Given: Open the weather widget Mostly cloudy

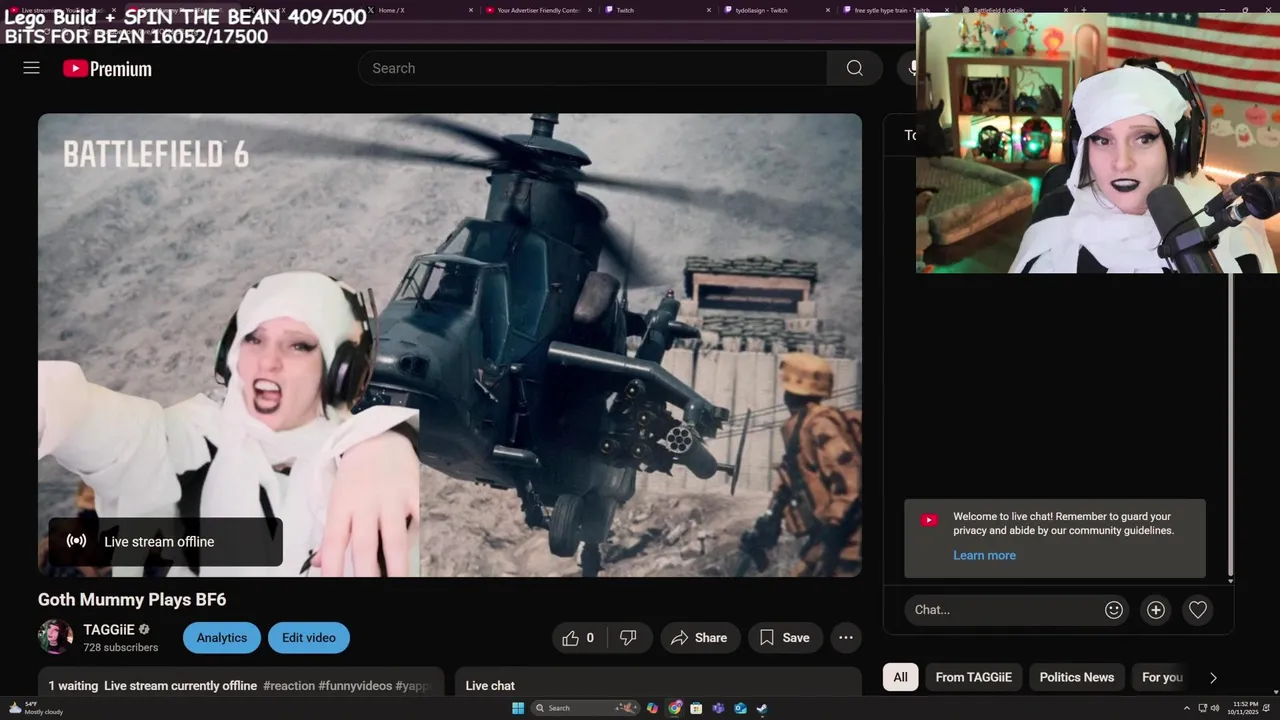Looking at the screenshot, I should (36, 708).
